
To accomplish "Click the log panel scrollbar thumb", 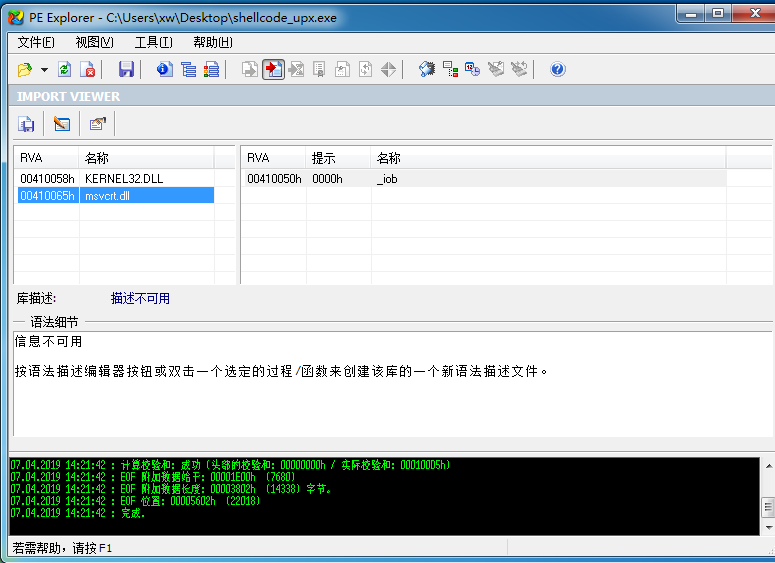I will 769,507.
